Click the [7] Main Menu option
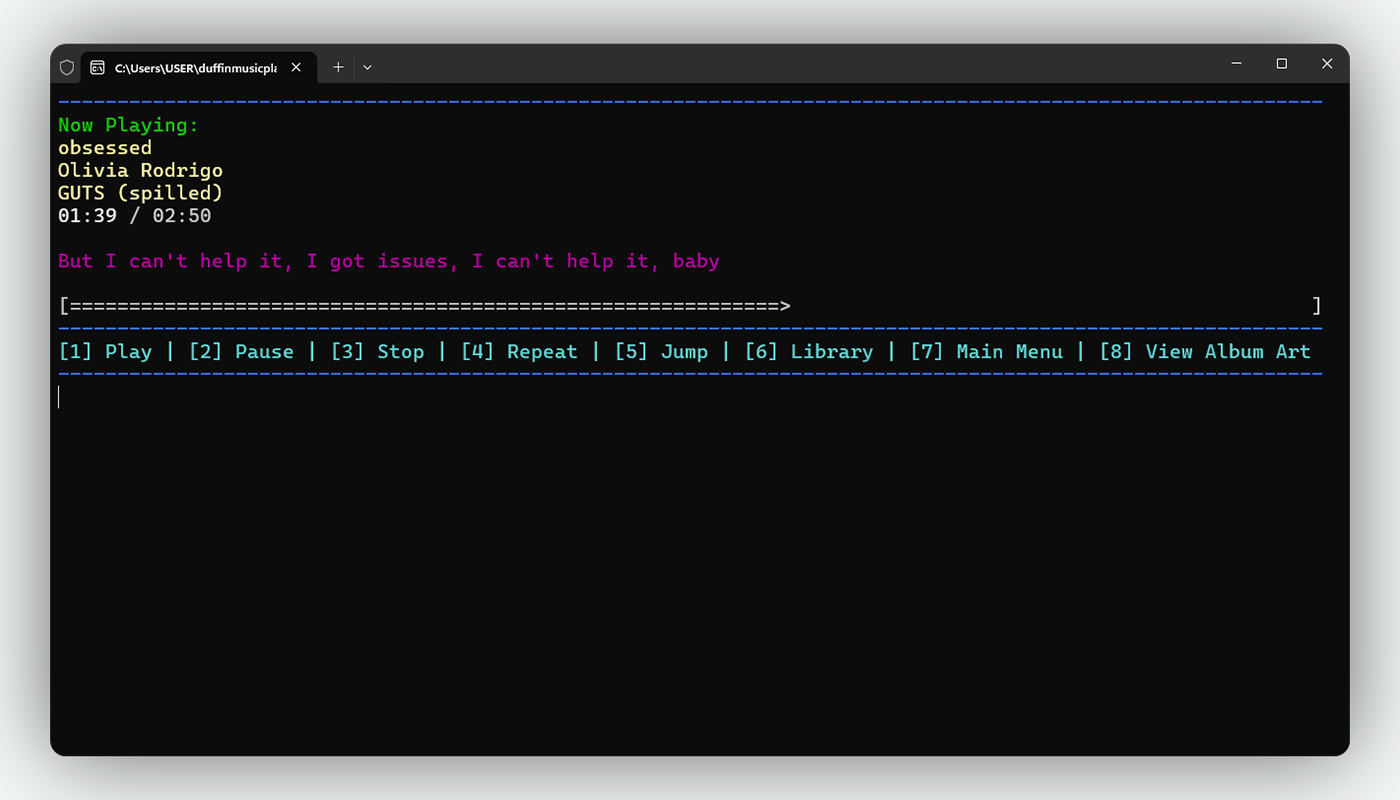This screenshot has width=1400, height=800. [986, 352]
